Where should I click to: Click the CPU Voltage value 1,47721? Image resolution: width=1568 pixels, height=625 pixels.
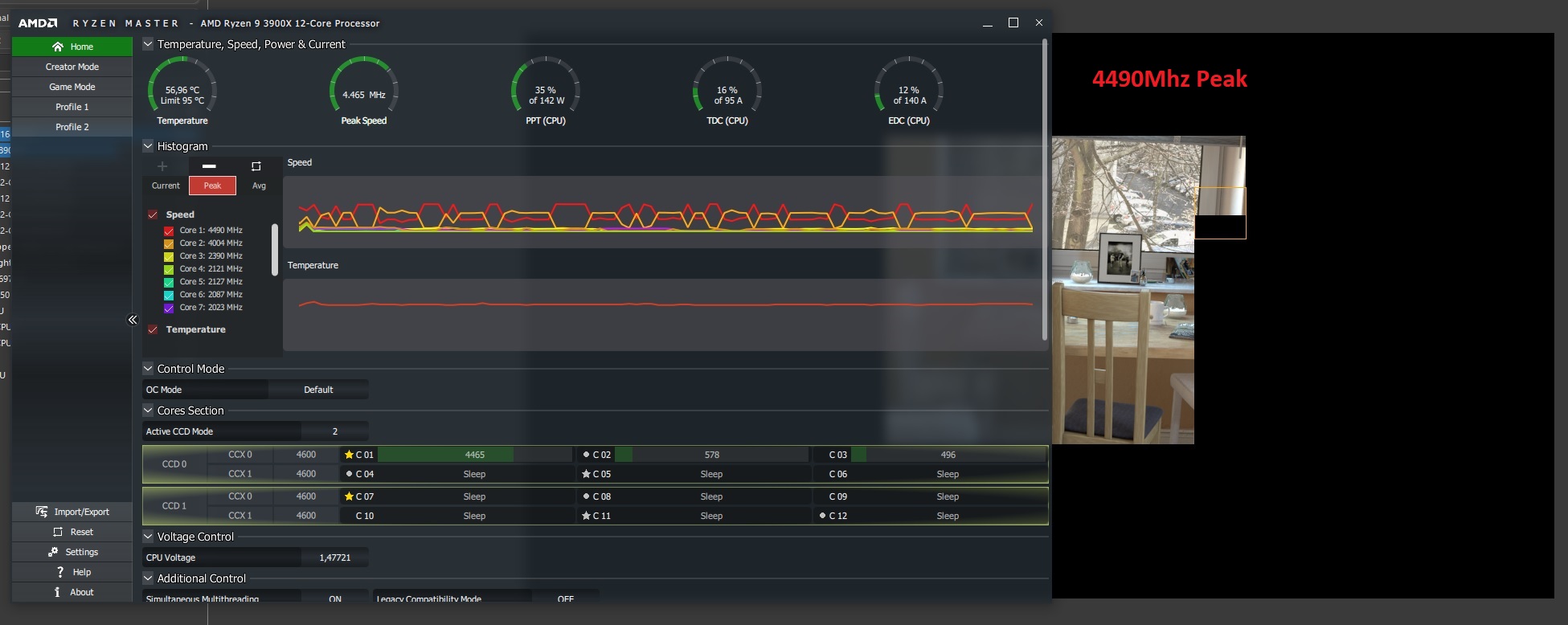[x=335, y=558]
